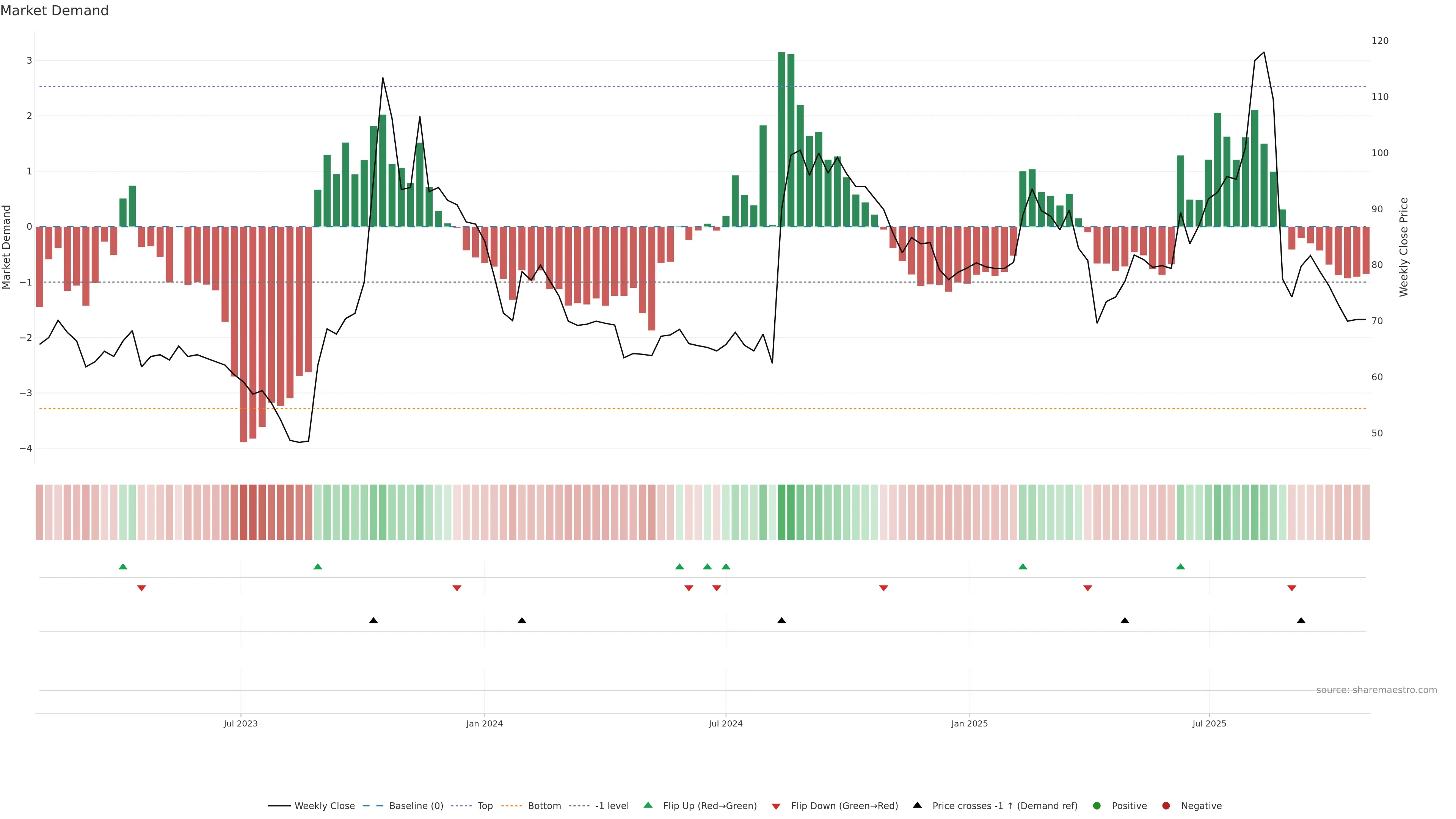Click the red Negative dot in legend

pyautogui.click(x=1166, y=805)
